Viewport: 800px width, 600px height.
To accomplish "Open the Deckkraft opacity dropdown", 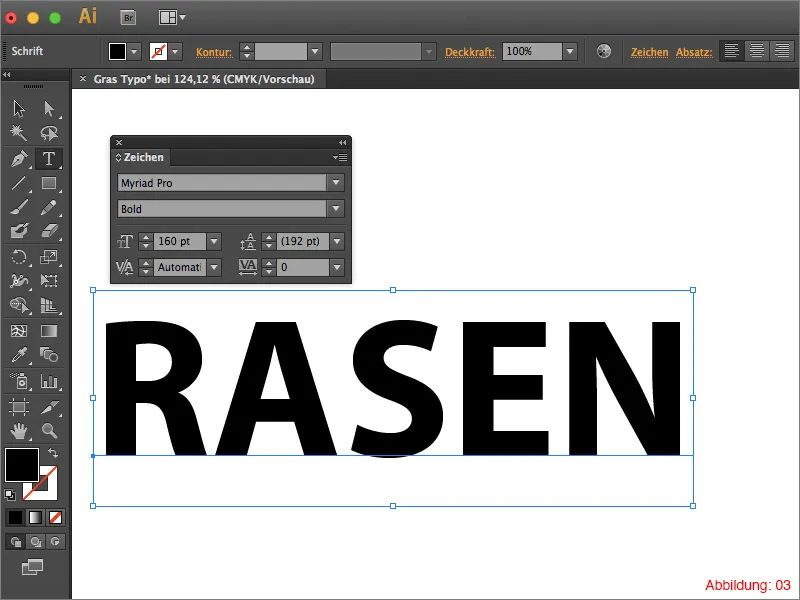I will pos(568,51).
